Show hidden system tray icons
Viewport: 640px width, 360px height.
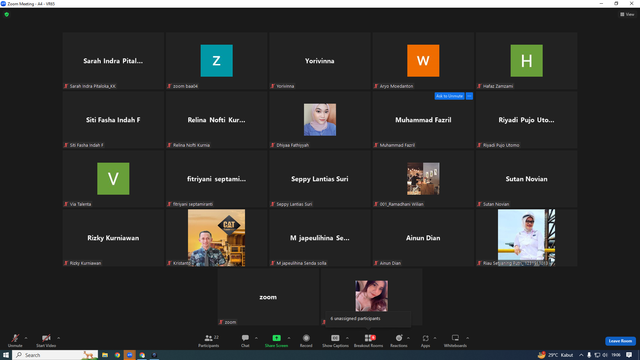[x=581, y=355]
